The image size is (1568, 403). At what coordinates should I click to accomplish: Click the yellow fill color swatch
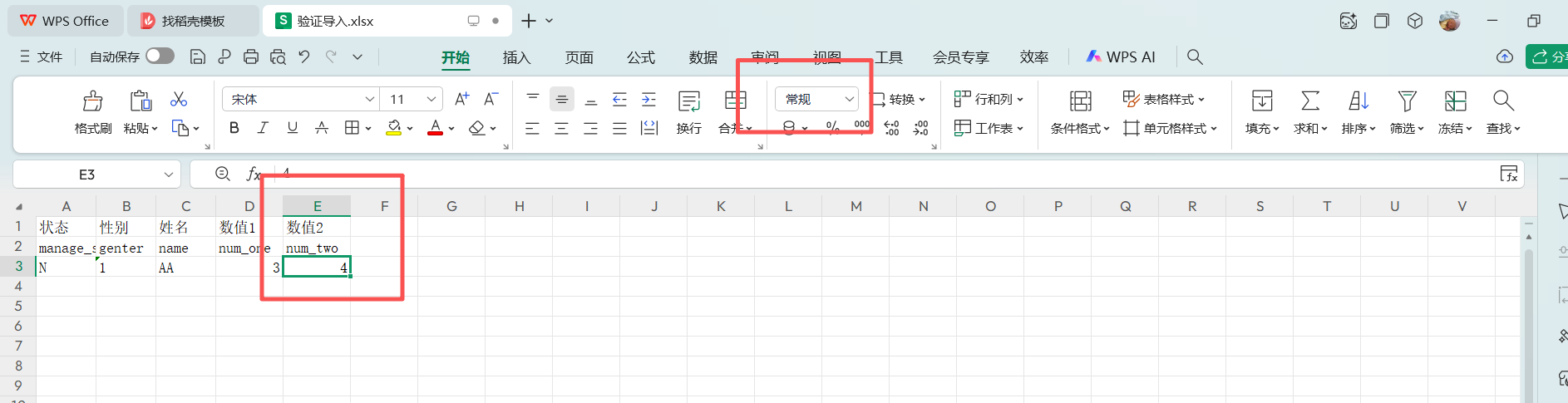point(394,128)
